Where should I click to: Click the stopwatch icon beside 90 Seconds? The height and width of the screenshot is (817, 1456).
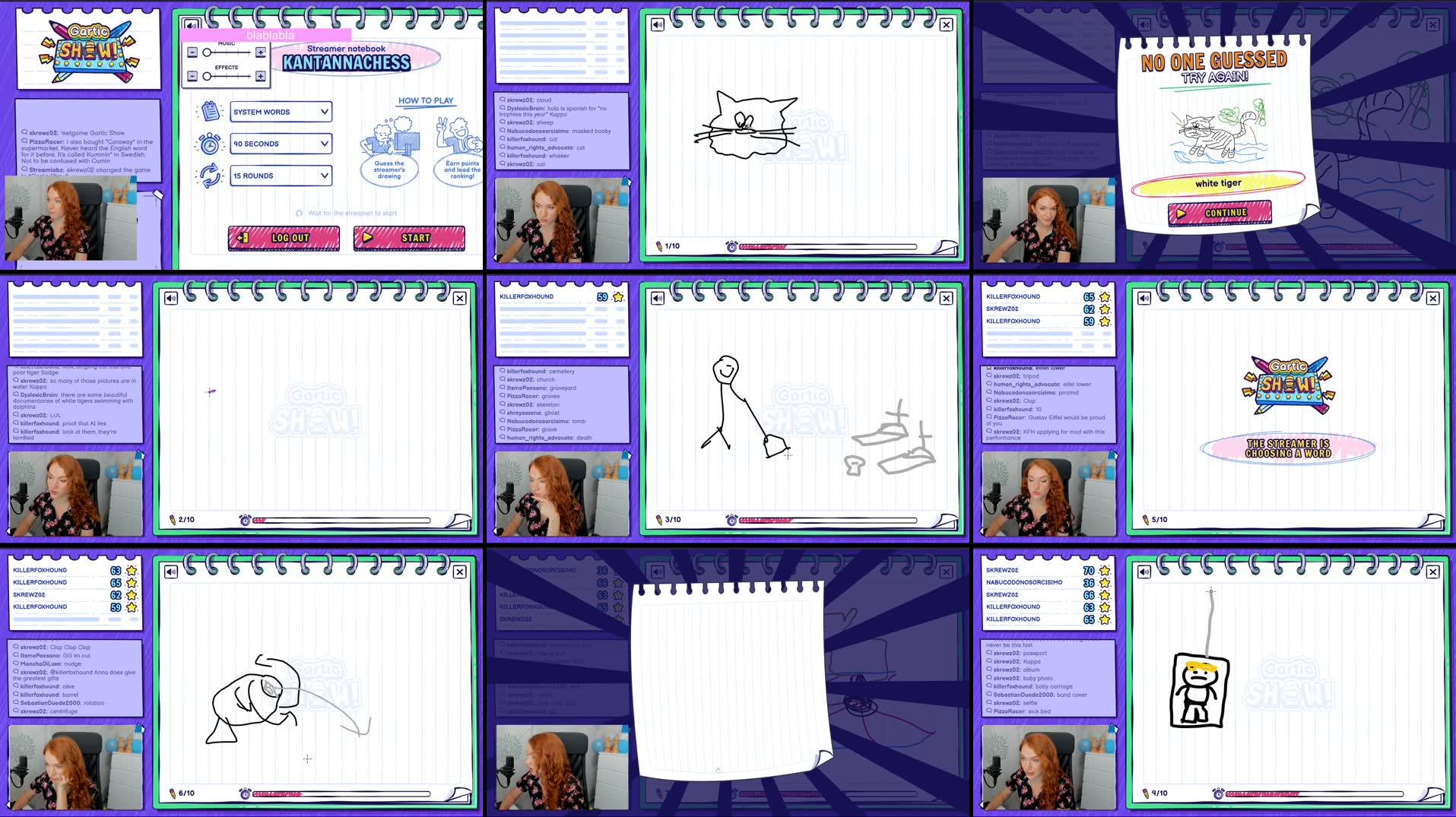pyautogui.click(x=209, y=144)
